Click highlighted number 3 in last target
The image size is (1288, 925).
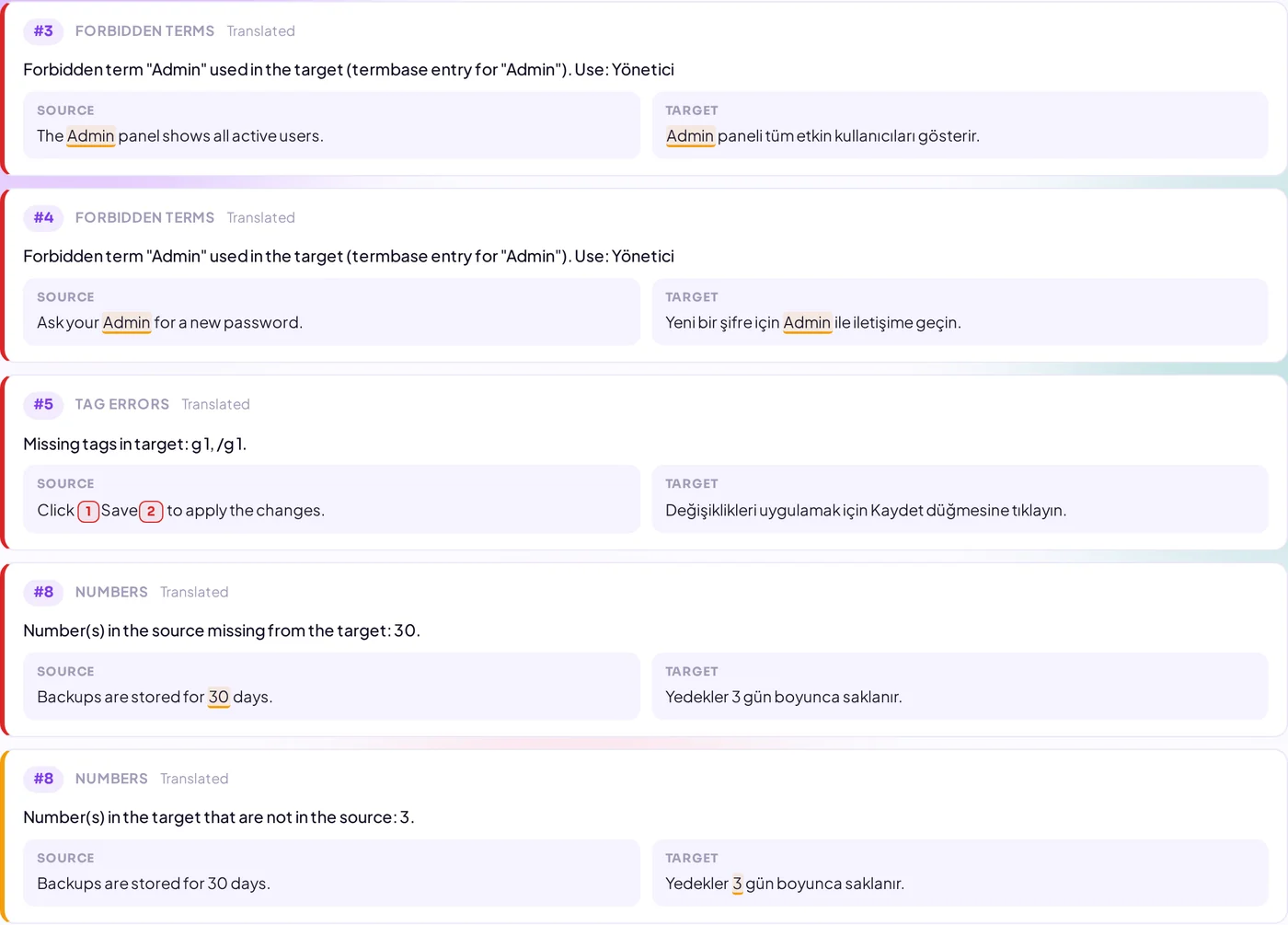pos(737,884)
